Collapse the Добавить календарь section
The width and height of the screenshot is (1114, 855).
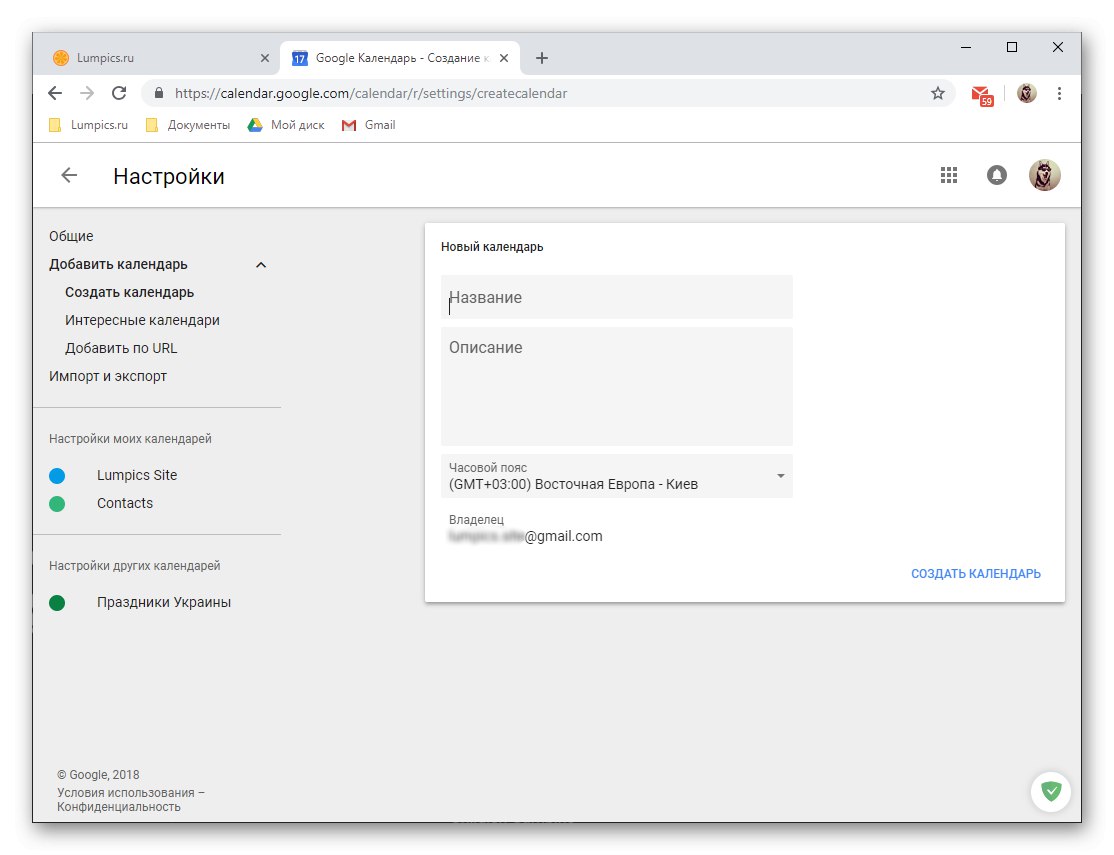[260, 264]
